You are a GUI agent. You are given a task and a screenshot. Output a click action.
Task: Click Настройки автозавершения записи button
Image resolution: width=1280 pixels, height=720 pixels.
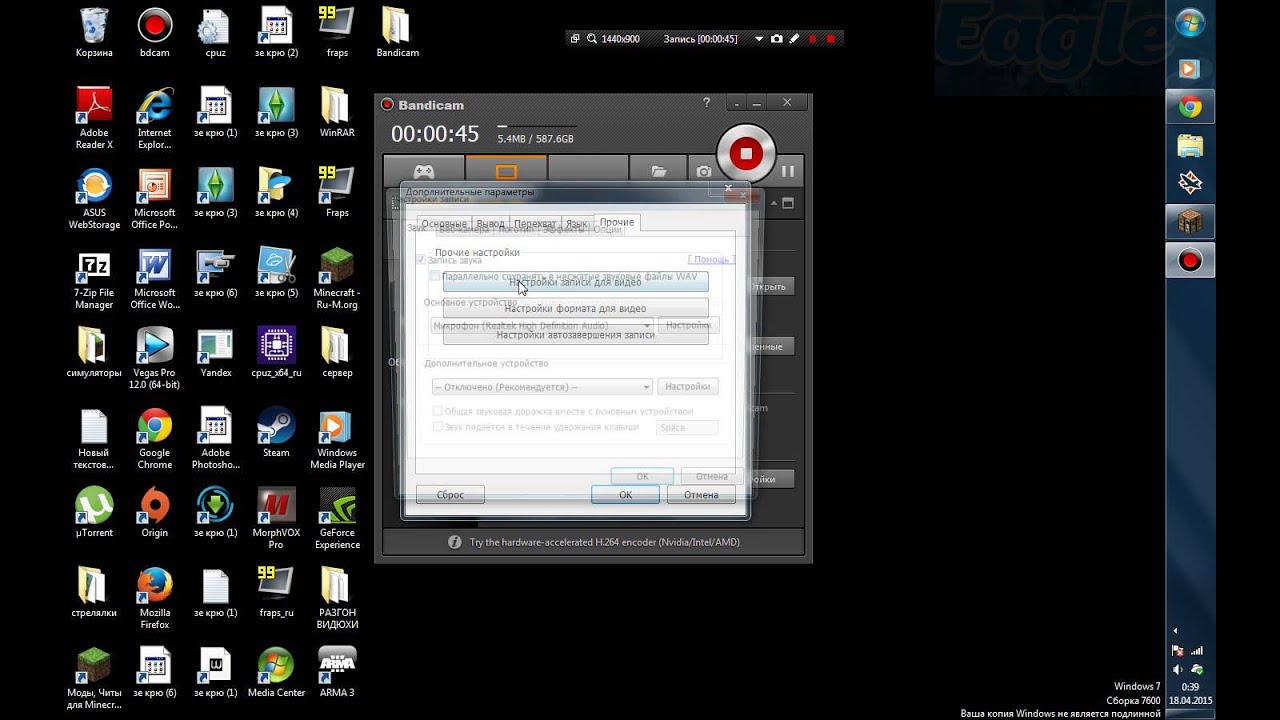point(575,335)
